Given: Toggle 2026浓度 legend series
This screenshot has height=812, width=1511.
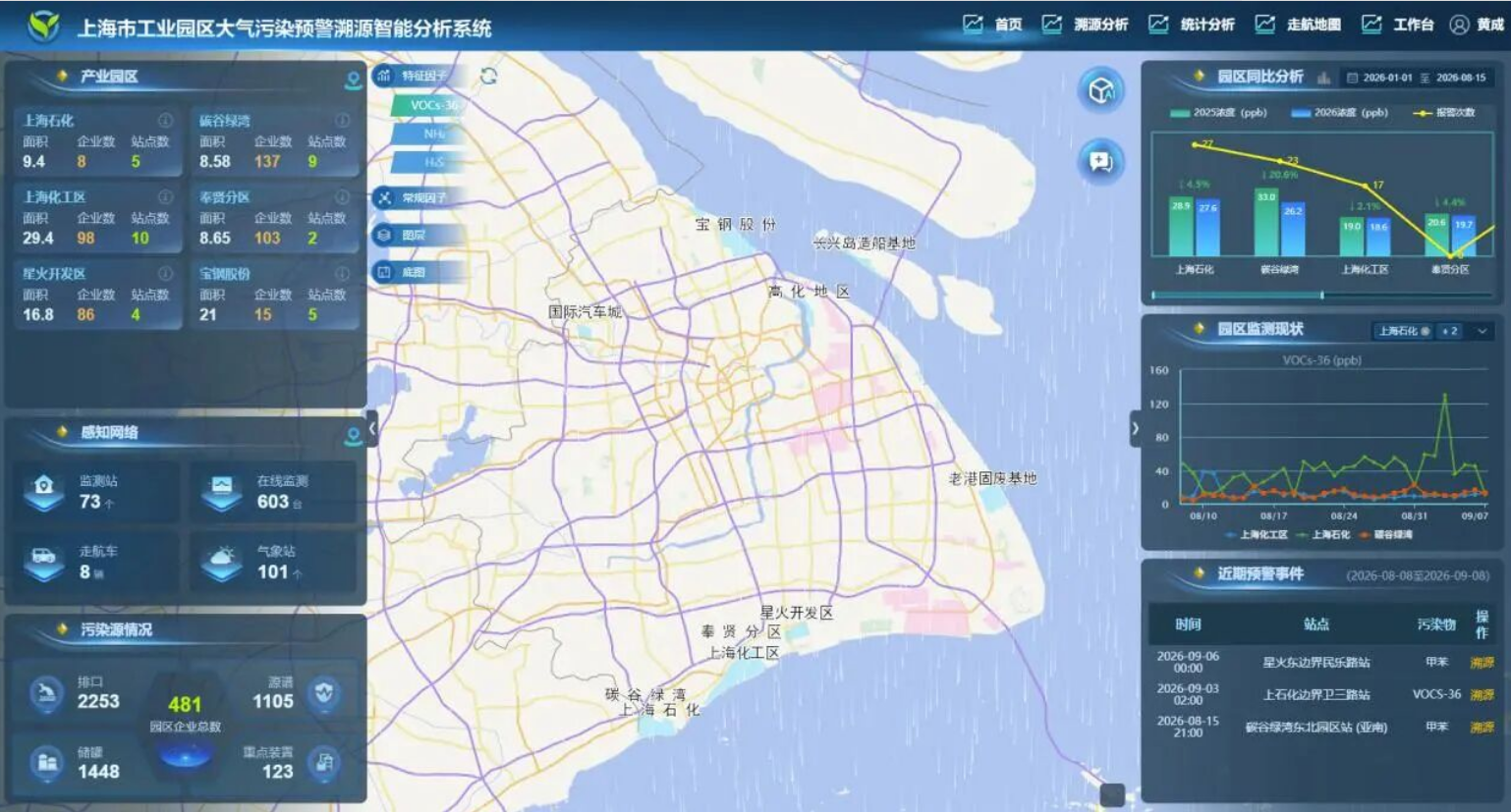Looking at the screenshot, I should (x=1339, y=113).
